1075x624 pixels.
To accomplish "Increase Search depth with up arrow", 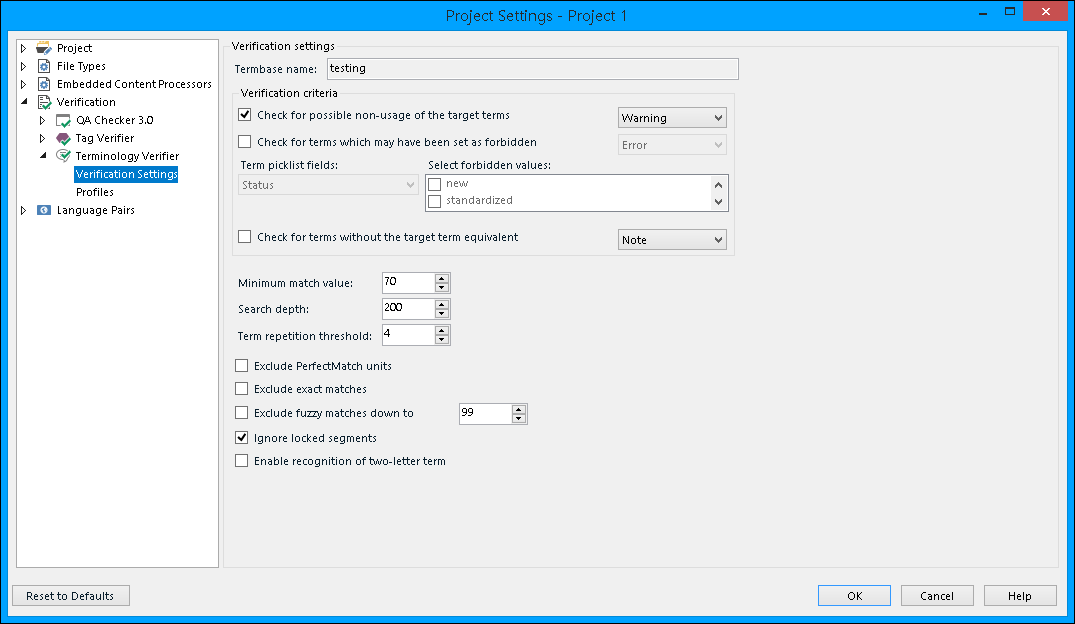I will (442, 304).
